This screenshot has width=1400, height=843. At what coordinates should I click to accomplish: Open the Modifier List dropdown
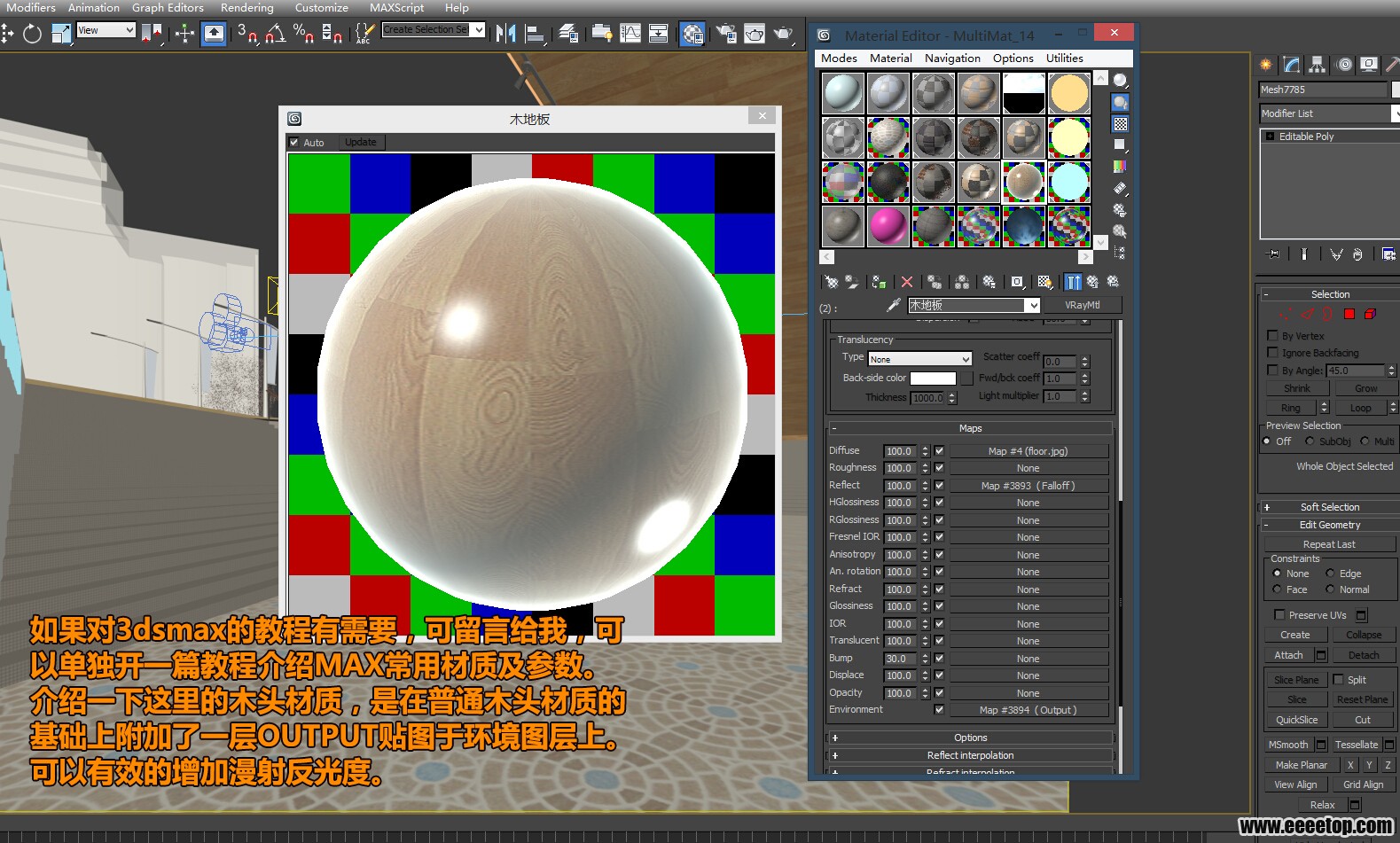tap(1329, 113)
